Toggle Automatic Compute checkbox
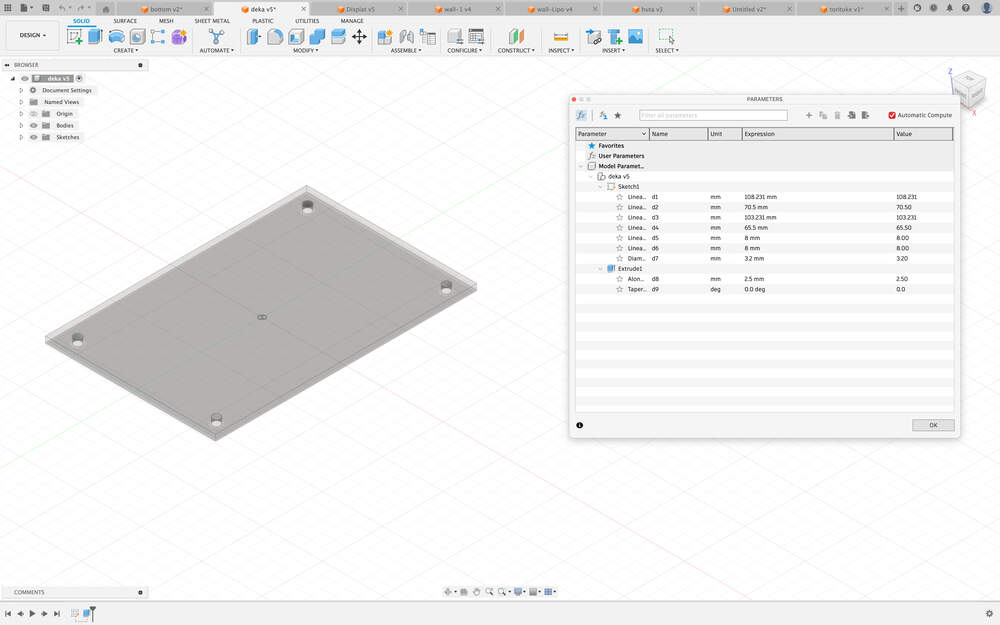Image resolution: width=1000 pixels, height=625 pixels. [892, 115]
